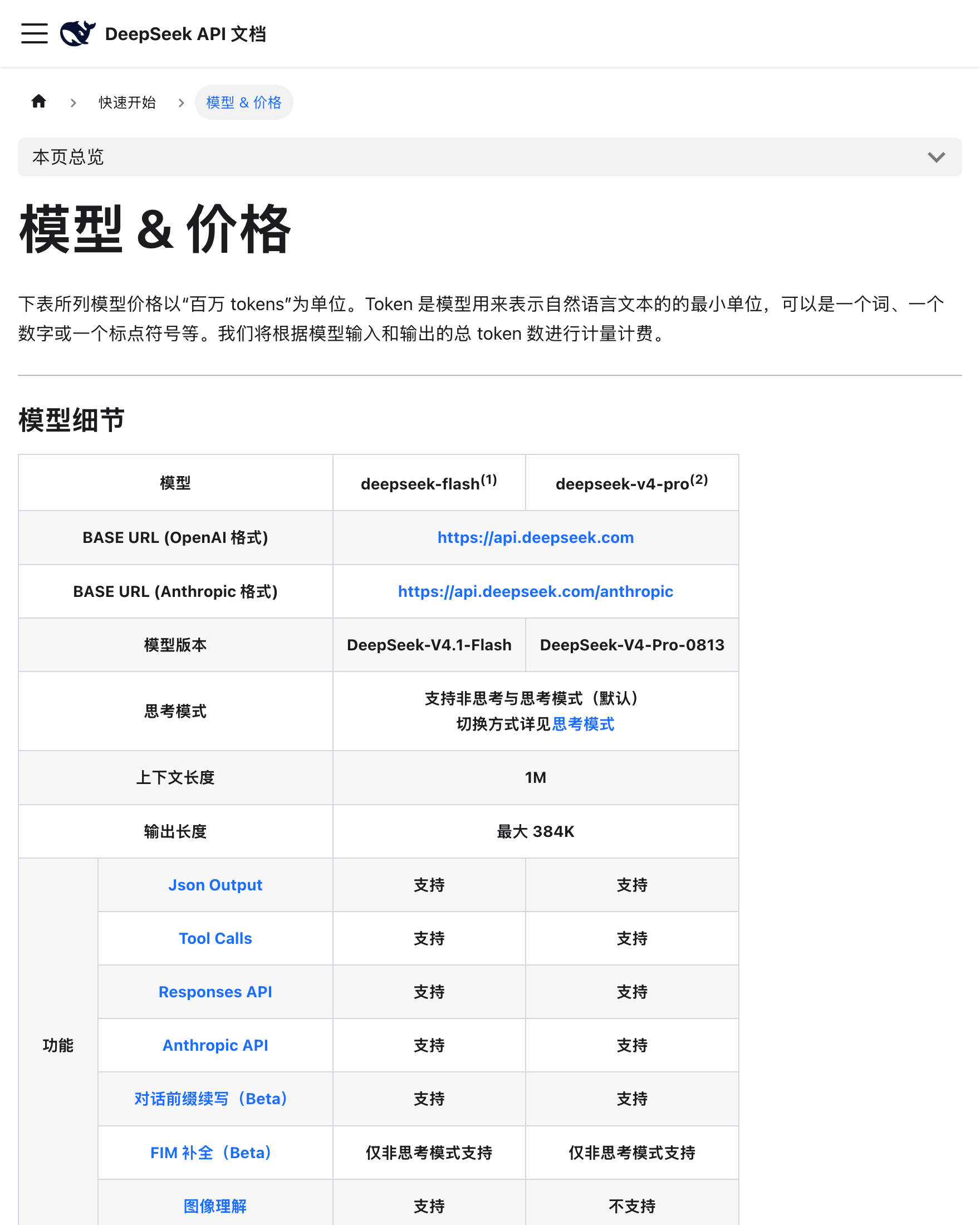Open the 图像理解 link
The image size is (980, 1225).
215,1206
